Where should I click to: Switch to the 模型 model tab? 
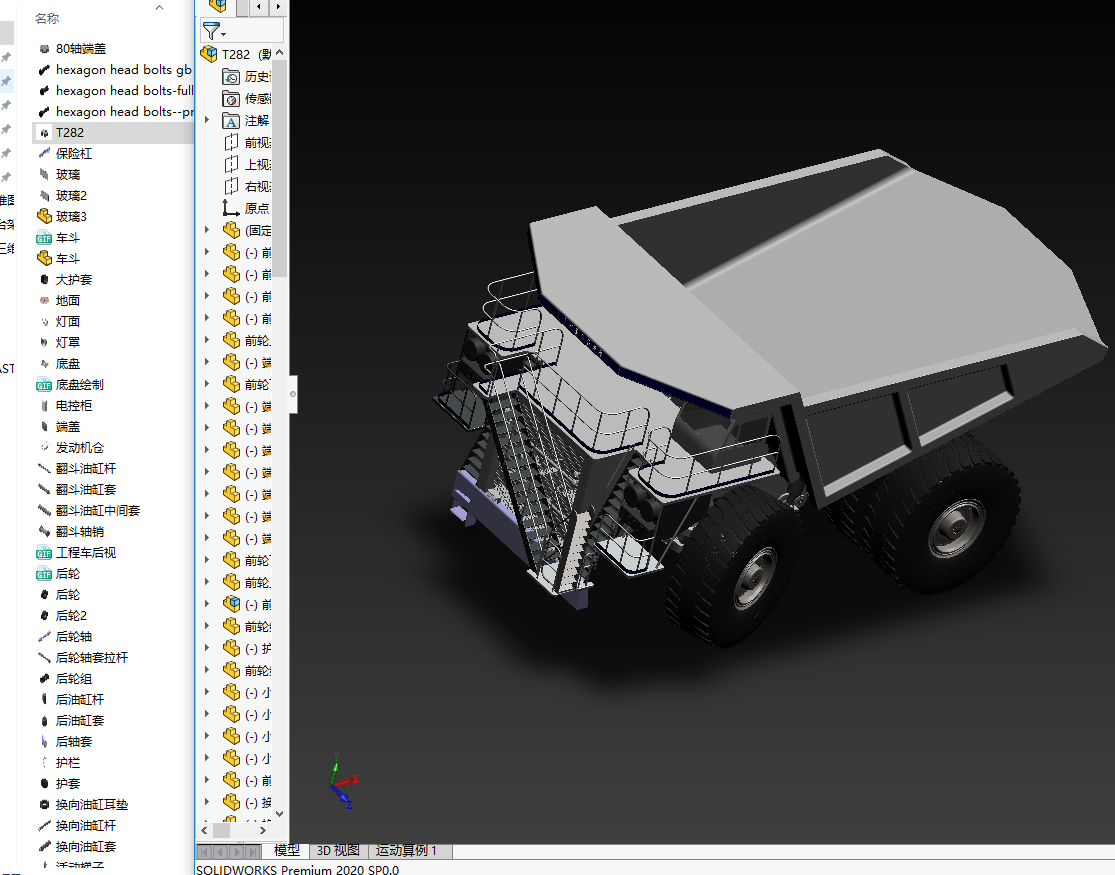click(x=287, y=851)
